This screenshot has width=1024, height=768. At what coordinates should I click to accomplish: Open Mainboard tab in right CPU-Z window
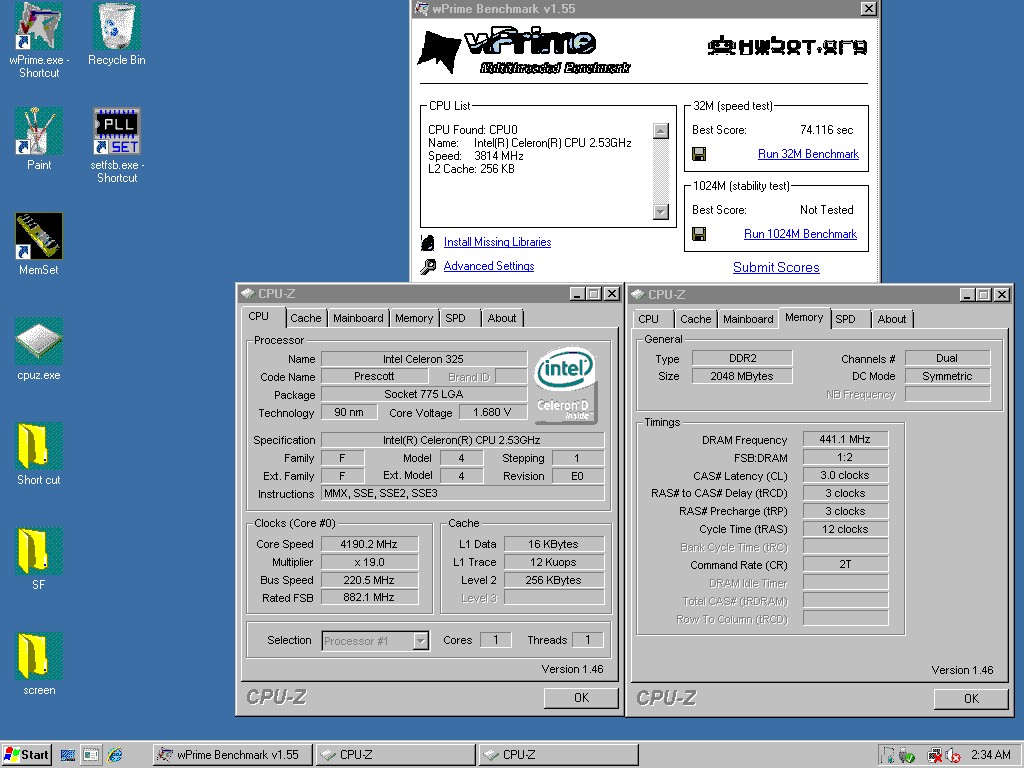[748, 319]
